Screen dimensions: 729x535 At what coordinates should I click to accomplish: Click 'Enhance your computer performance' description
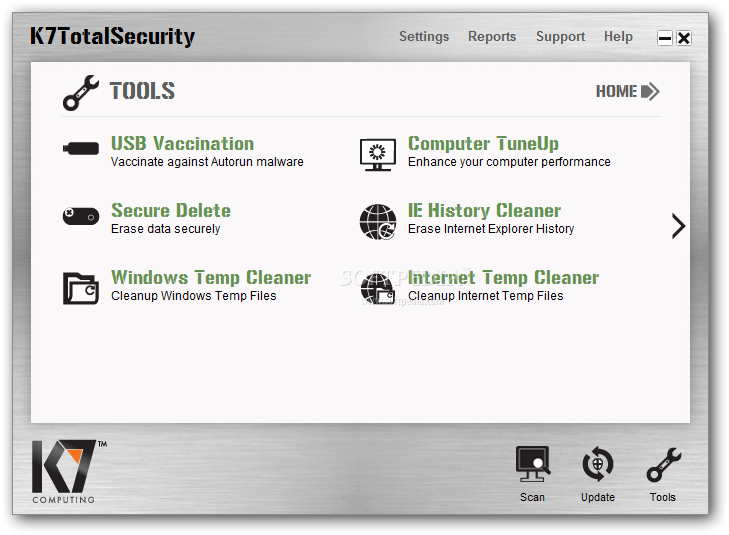(x=509, y=162)
